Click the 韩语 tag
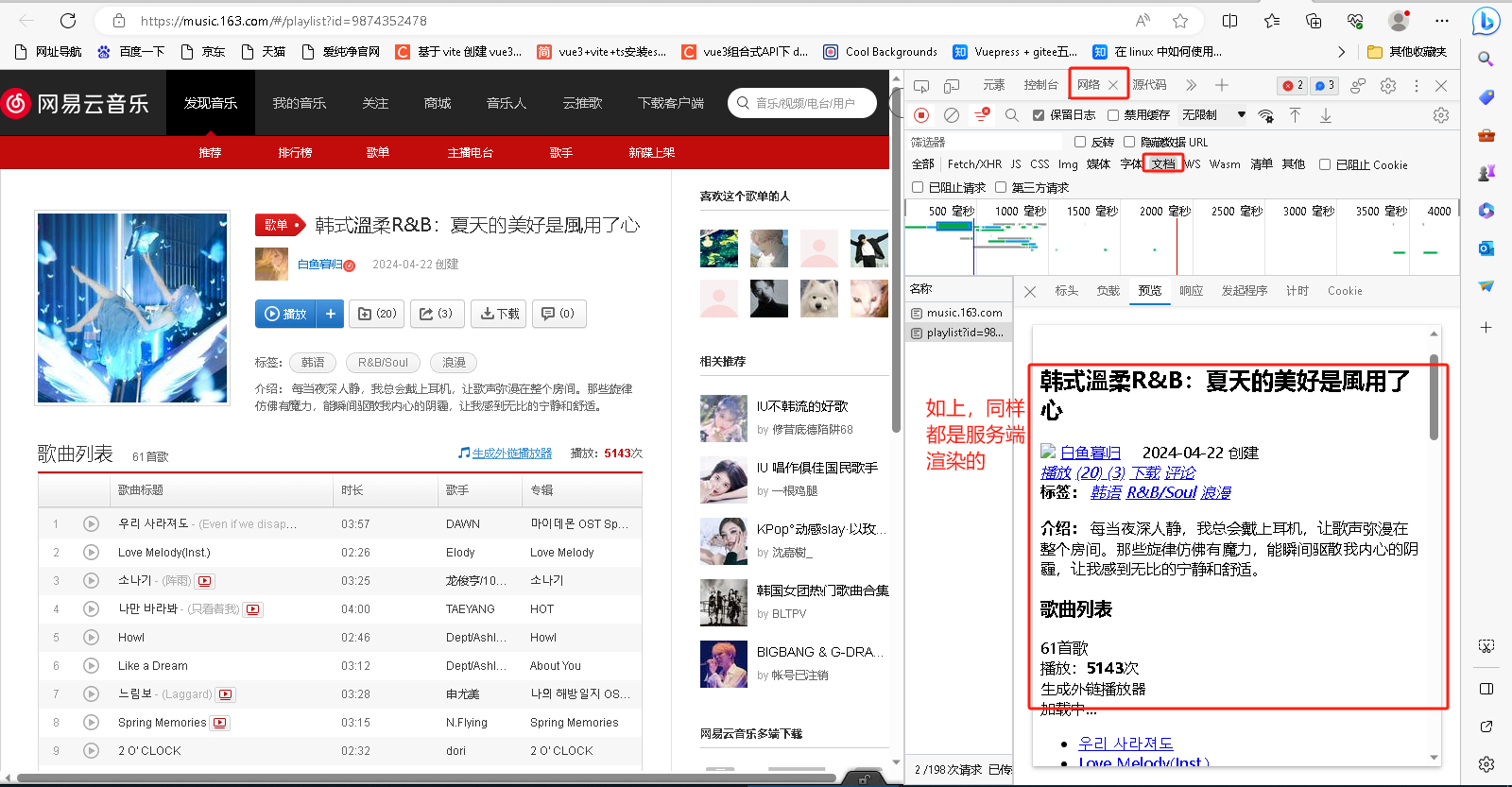The image size is (1512, 787). coord(313,362)
